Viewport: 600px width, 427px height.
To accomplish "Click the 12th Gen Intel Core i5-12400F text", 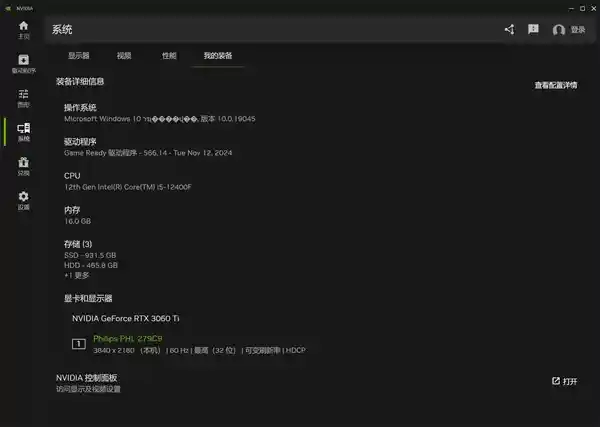I will click(x=128, y=187).
